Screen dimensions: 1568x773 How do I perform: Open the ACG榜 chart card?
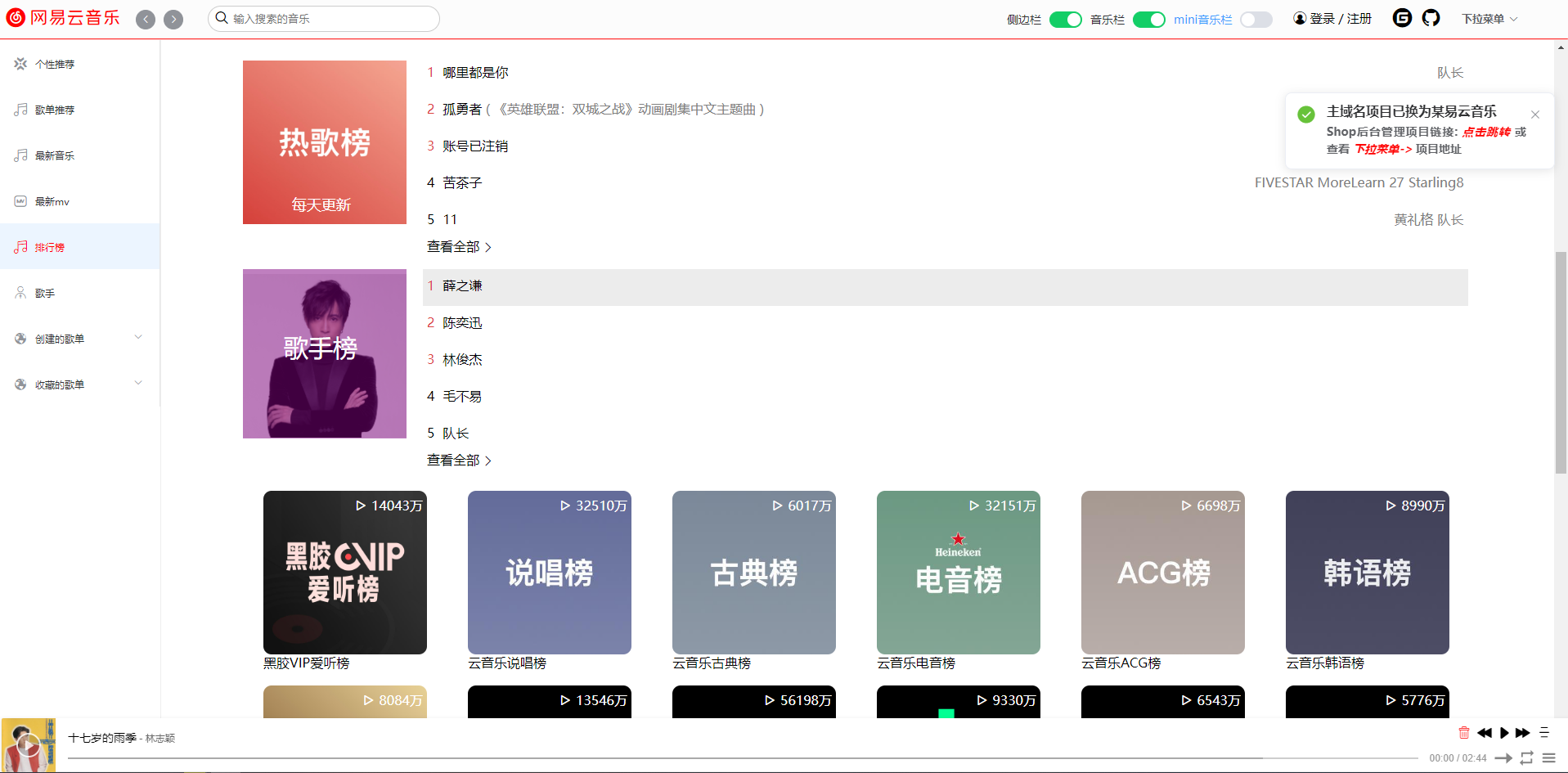(1163, 573)
